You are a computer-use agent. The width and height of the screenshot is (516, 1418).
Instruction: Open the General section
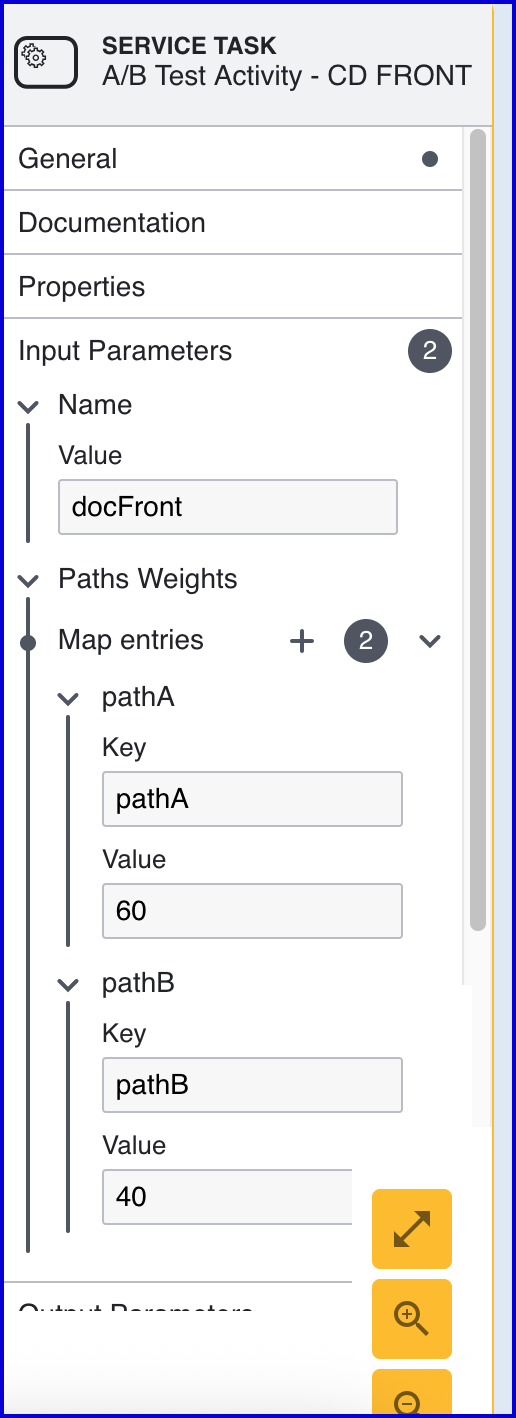[x=233, y=159]
